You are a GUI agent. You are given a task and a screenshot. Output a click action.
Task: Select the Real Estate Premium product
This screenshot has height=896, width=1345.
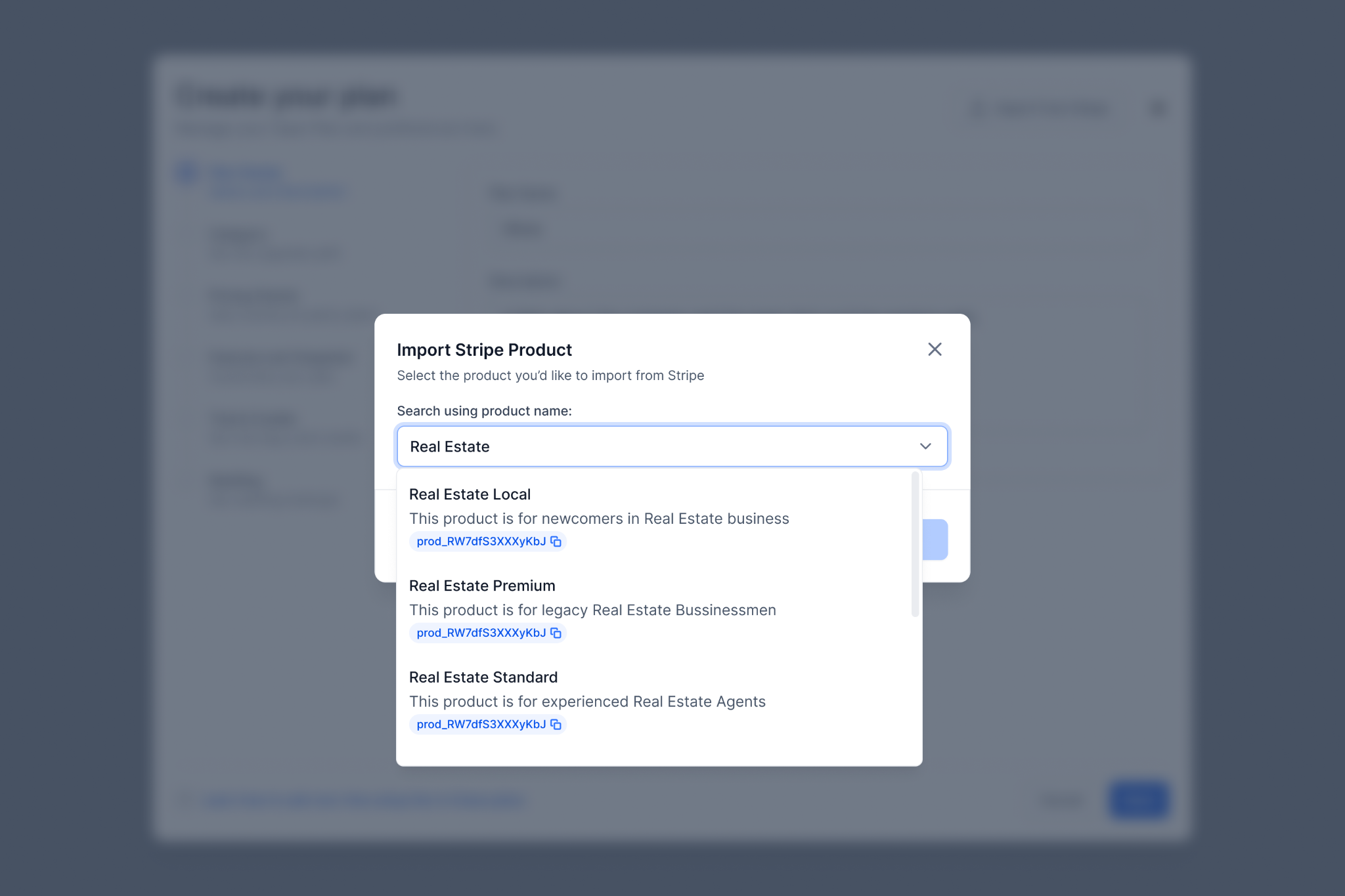[x=482, y=586]
